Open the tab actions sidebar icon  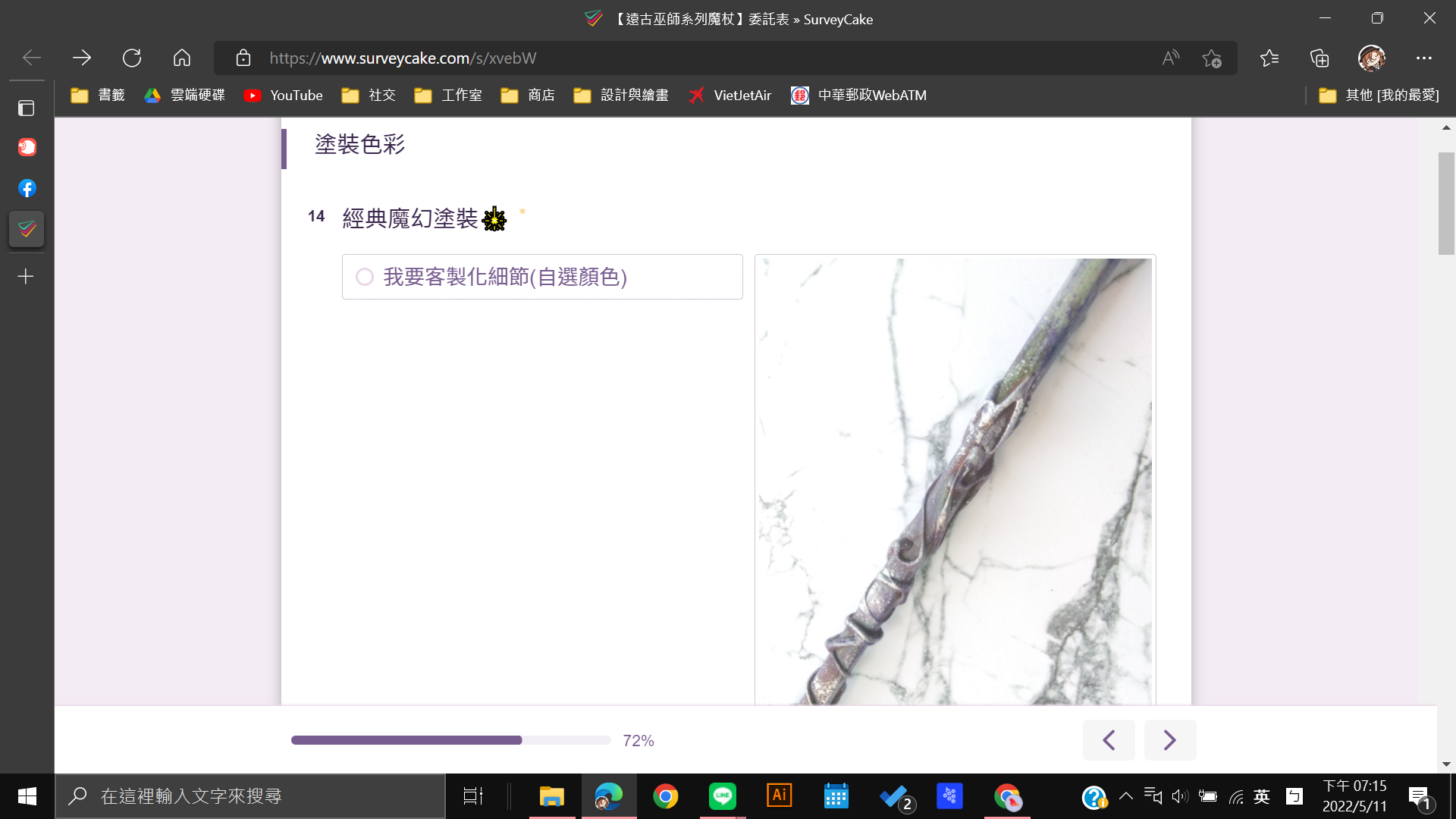[27, 108]
